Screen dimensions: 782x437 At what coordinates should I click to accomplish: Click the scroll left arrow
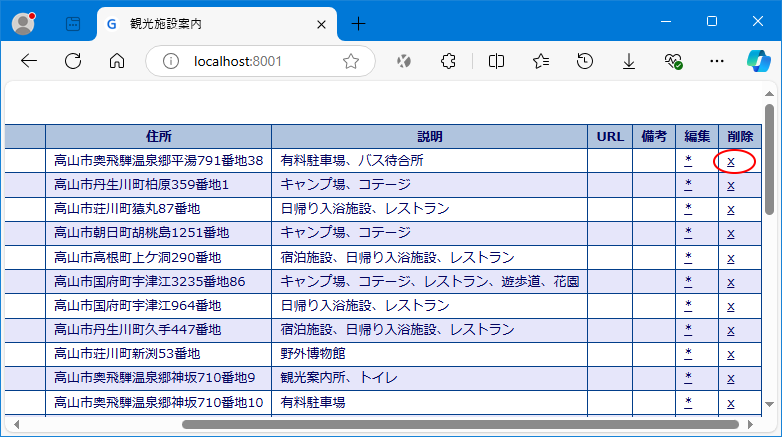(x=16, y=425)
